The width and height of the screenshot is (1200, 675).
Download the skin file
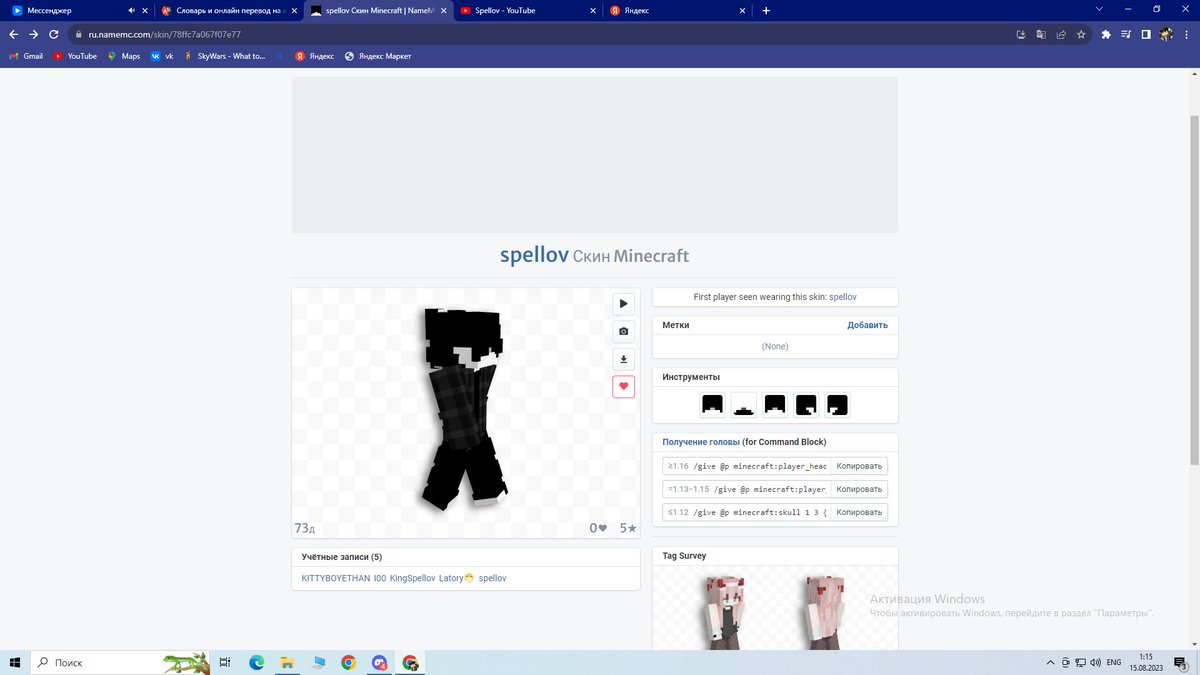tap(624, 359)
